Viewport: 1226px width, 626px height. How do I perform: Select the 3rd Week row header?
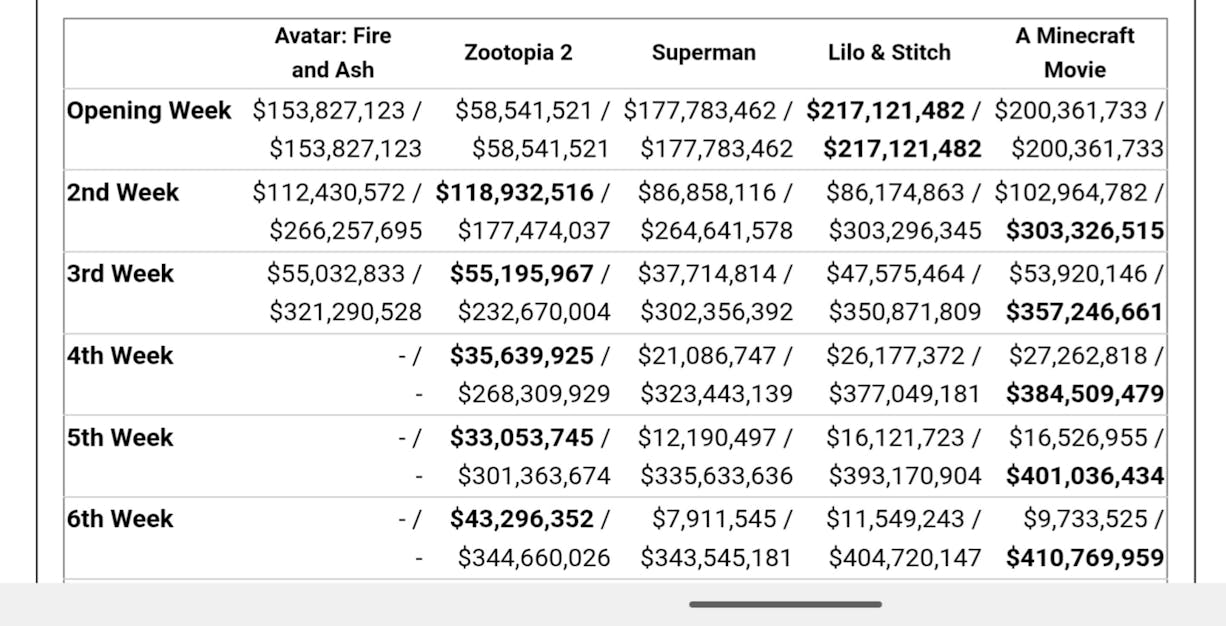tap(120, 274)
